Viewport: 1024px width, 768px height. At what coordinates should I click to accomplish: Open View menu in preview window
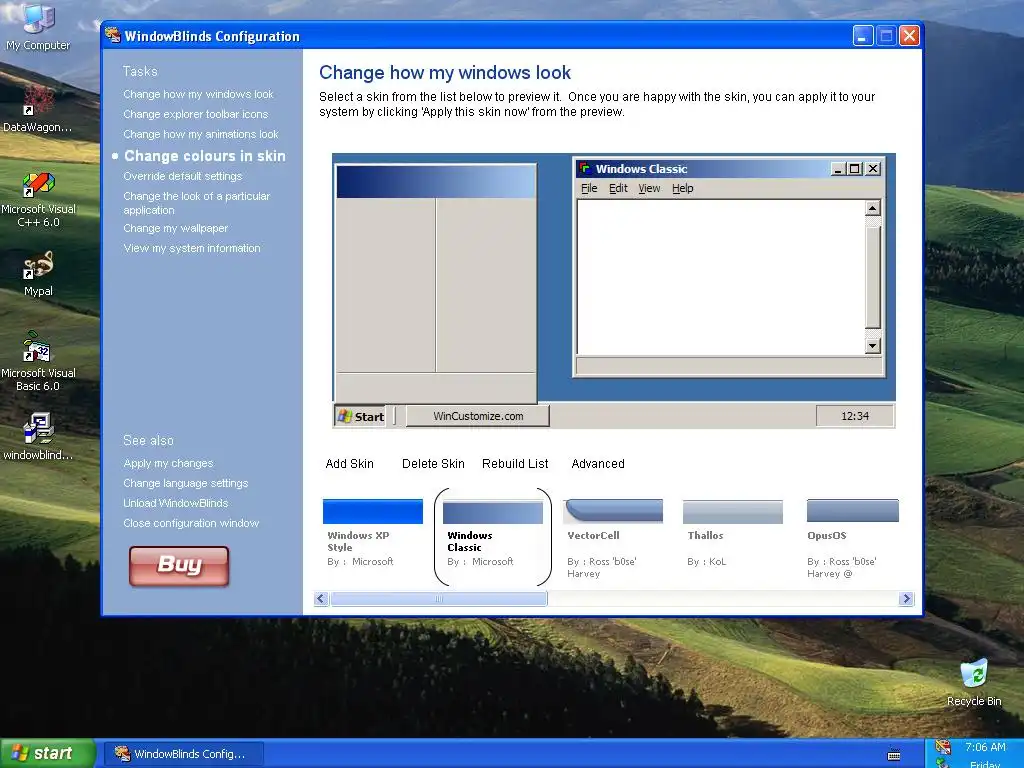point(649,188)
